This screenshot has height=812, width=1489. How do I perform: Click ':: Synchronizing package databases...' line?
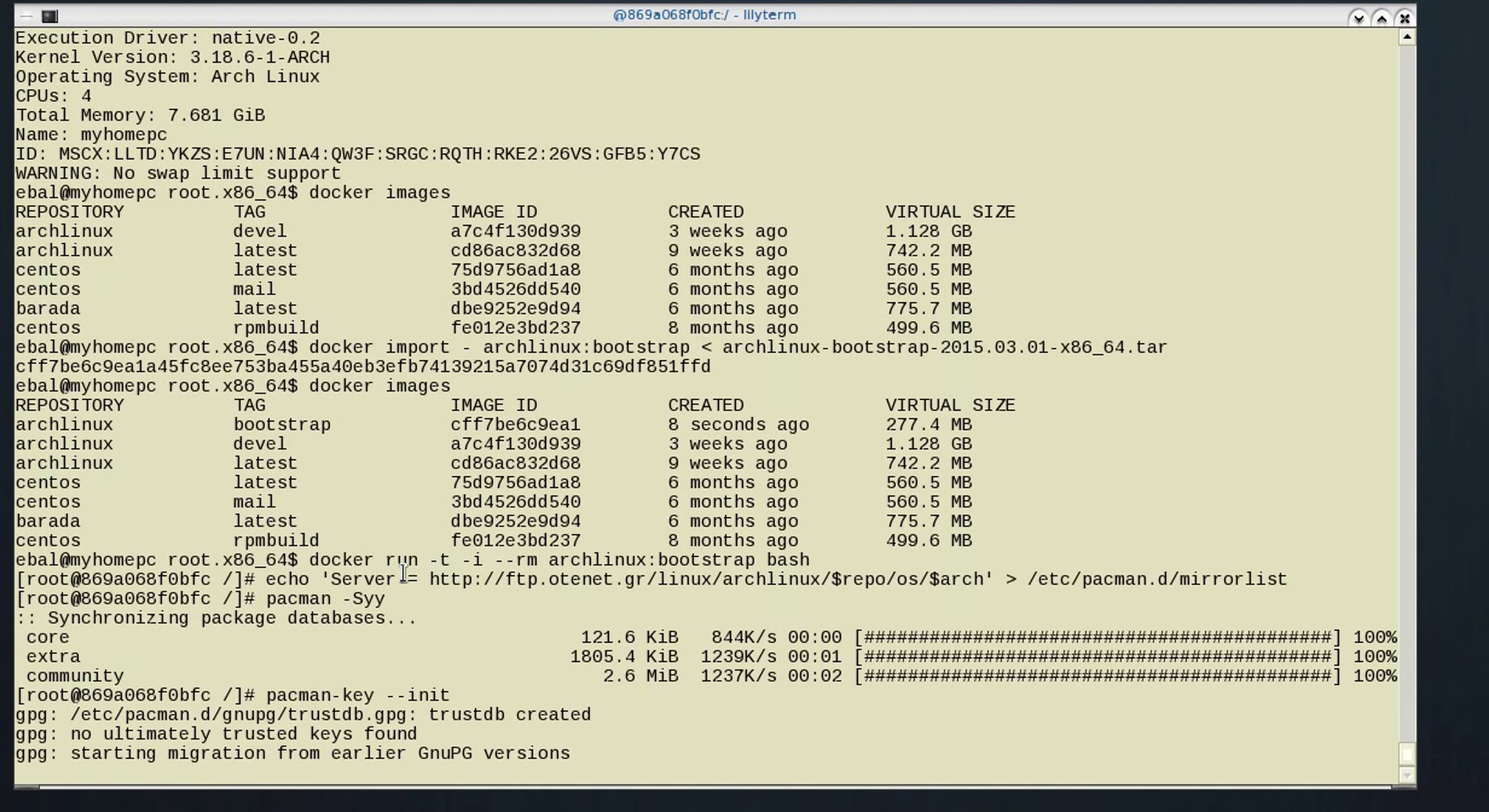[216, 618]
